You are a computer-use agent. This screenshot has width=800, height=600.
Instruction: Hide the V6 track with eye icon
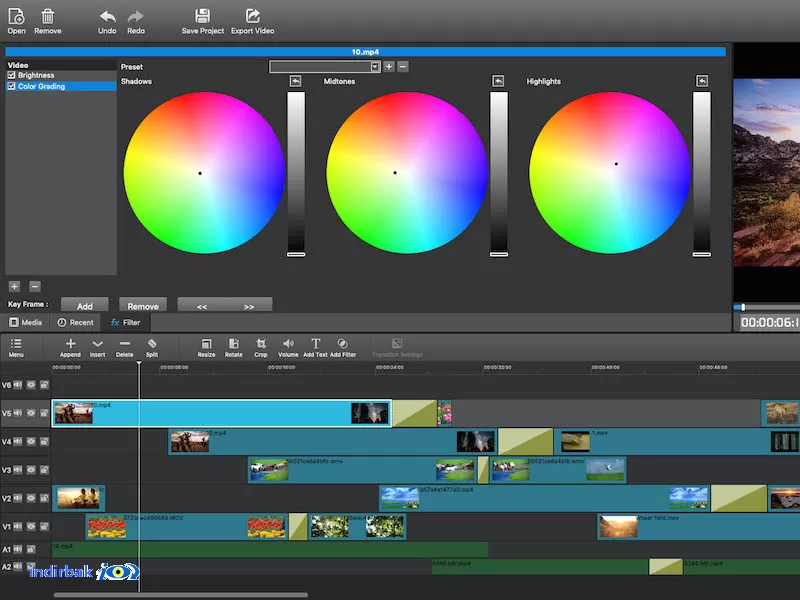(x=31, y=385)
